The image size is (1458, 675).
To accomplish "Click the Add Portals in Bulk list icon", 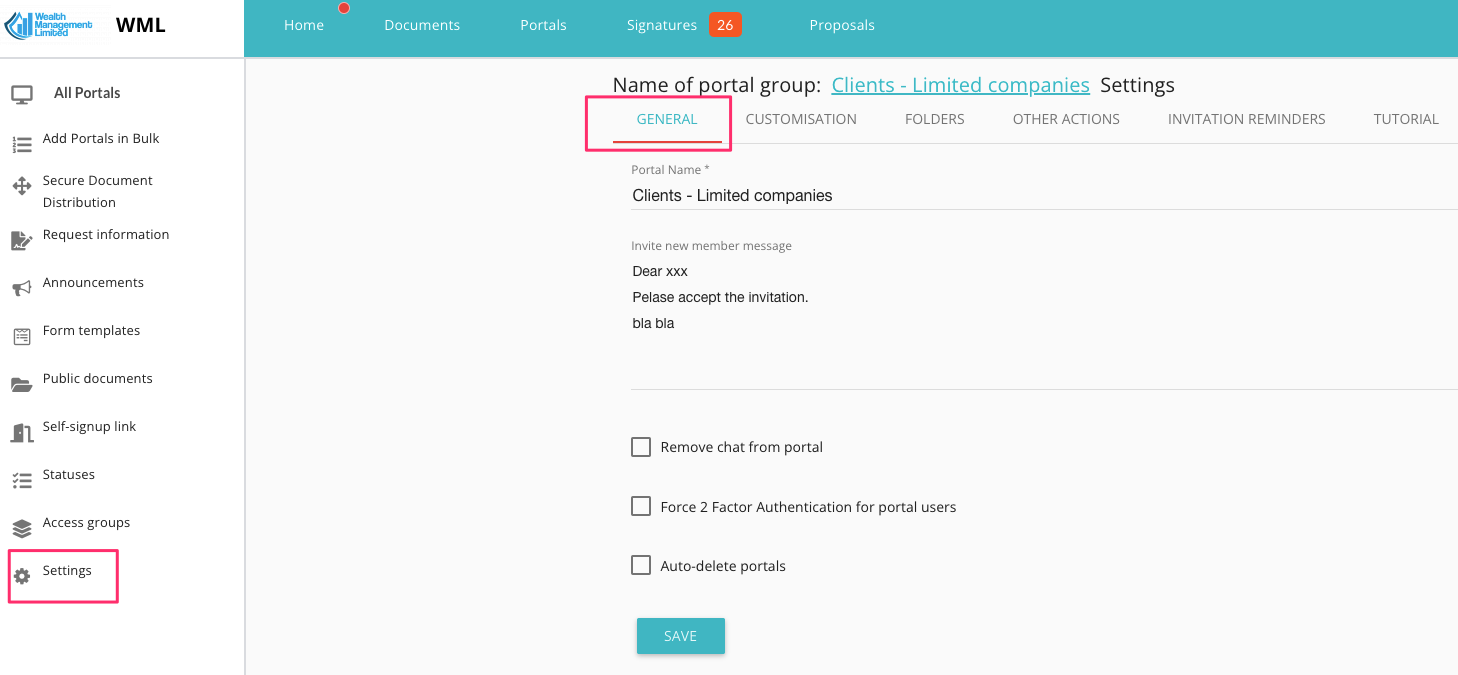I will click(22, 145).
